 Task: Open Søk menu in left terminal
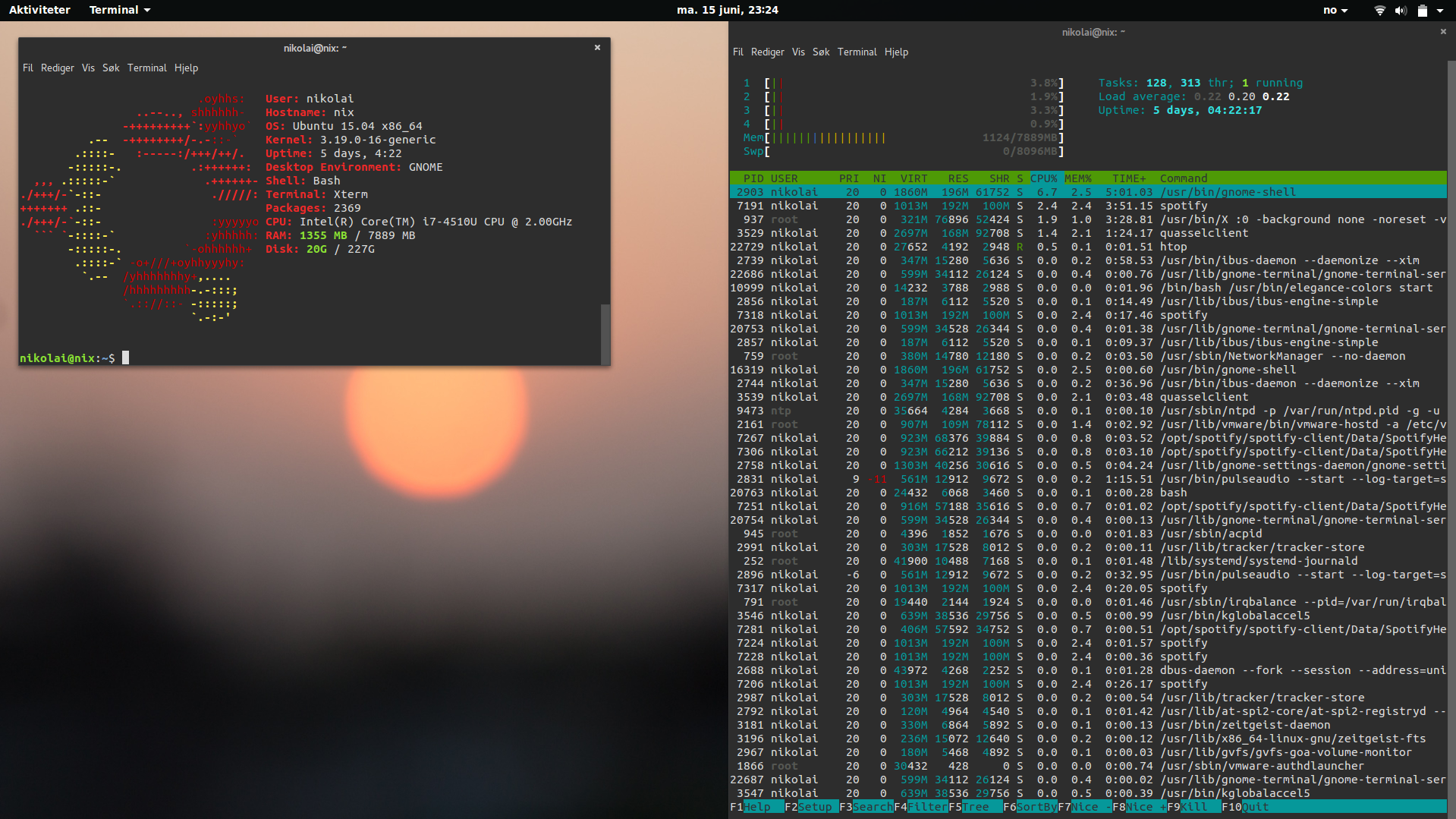pos(111,68)
